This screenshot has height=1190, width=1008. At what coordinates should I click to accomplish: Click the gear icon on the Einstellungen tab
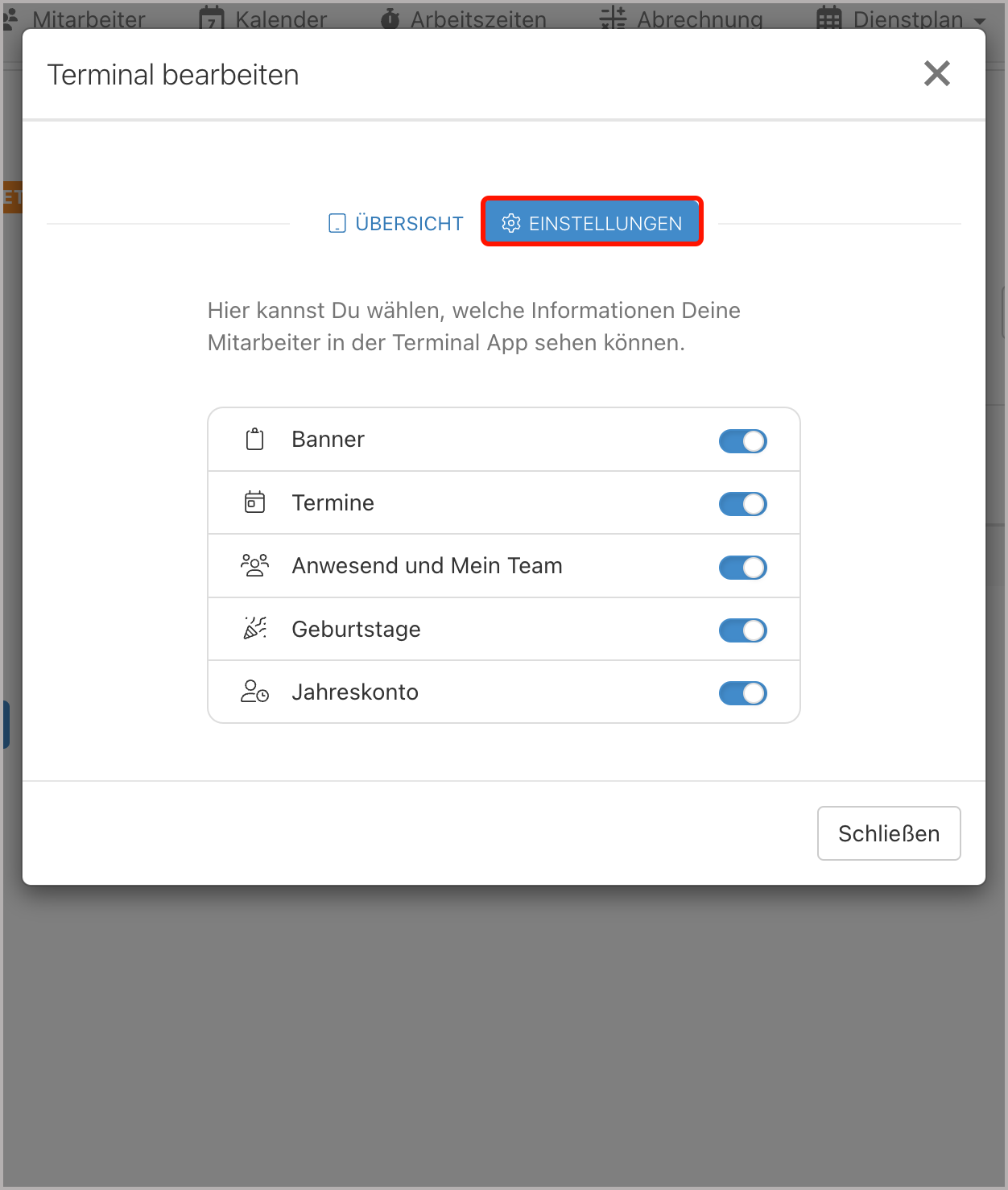511,223
